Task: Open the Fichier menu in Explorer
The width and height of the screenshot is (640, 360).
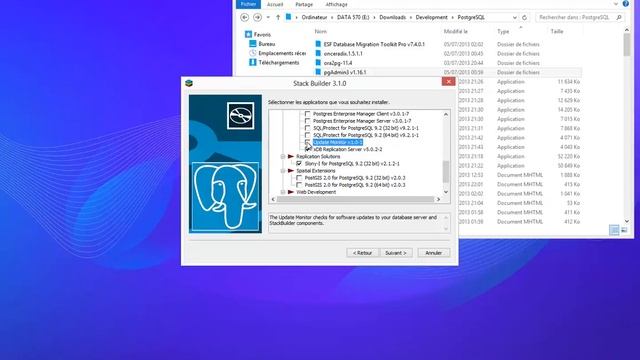Action: point(248,4)
